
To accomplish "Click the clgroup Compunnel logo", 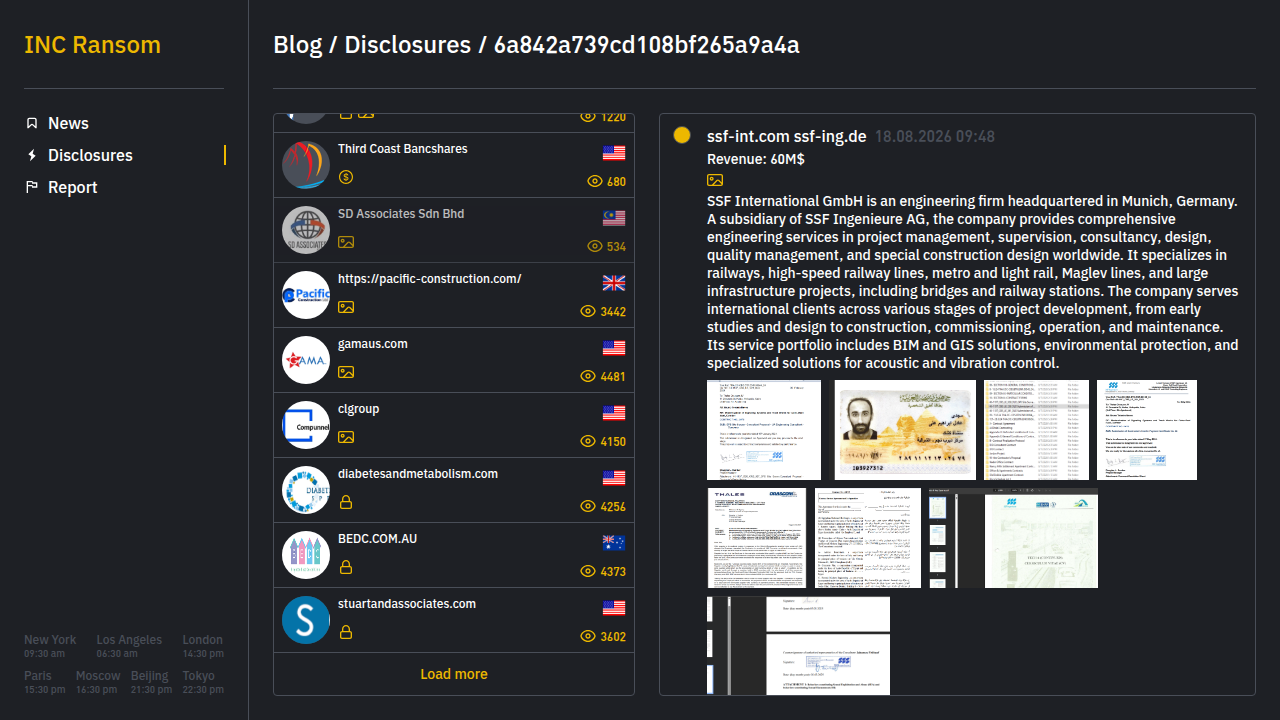I will coord(306,425).
